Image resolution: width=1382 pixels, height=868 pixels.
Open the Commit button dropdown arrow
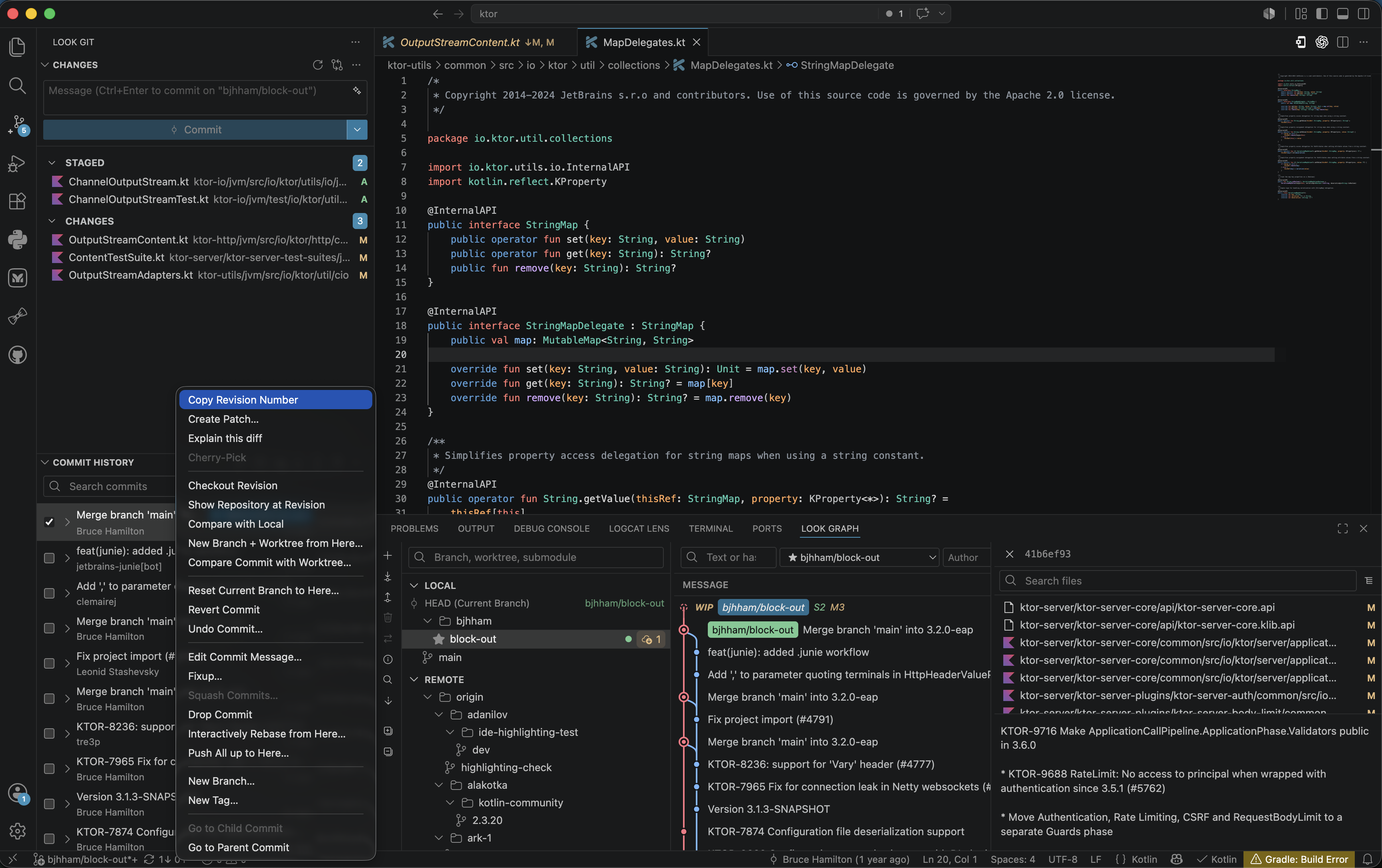point(357,130)
